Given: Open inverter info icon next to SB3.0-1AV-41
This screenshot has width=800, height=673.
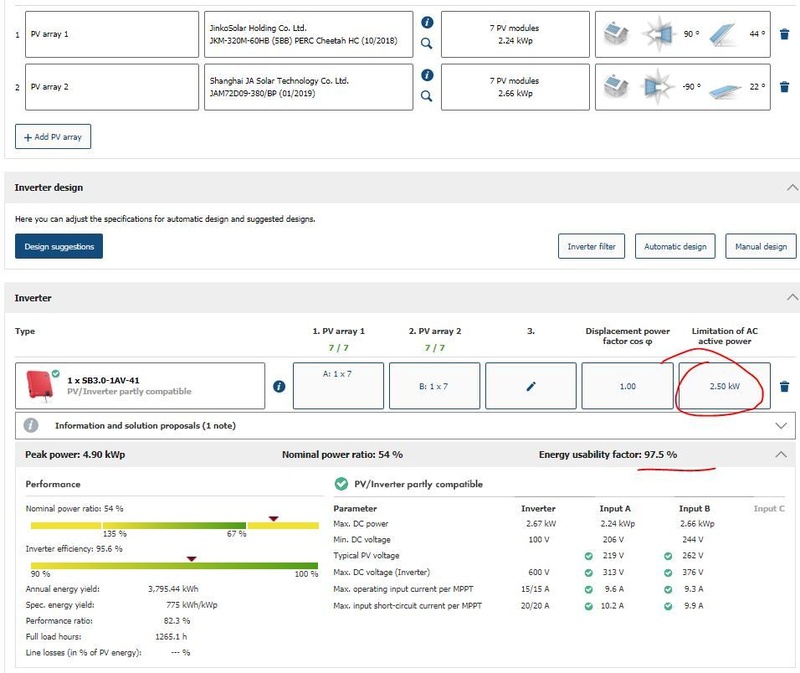Looking at the screenshot, I should pos(279,386).
